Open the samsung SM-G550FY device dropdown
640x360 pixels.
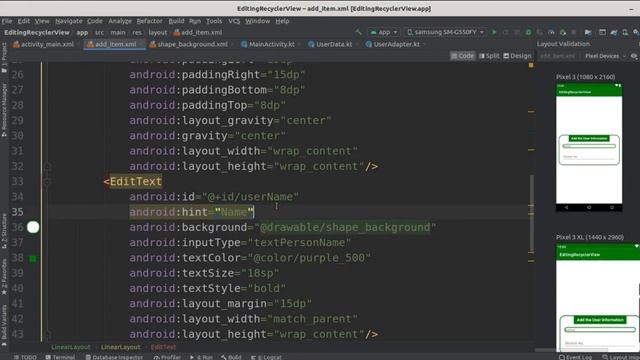(x=445, y=32)
